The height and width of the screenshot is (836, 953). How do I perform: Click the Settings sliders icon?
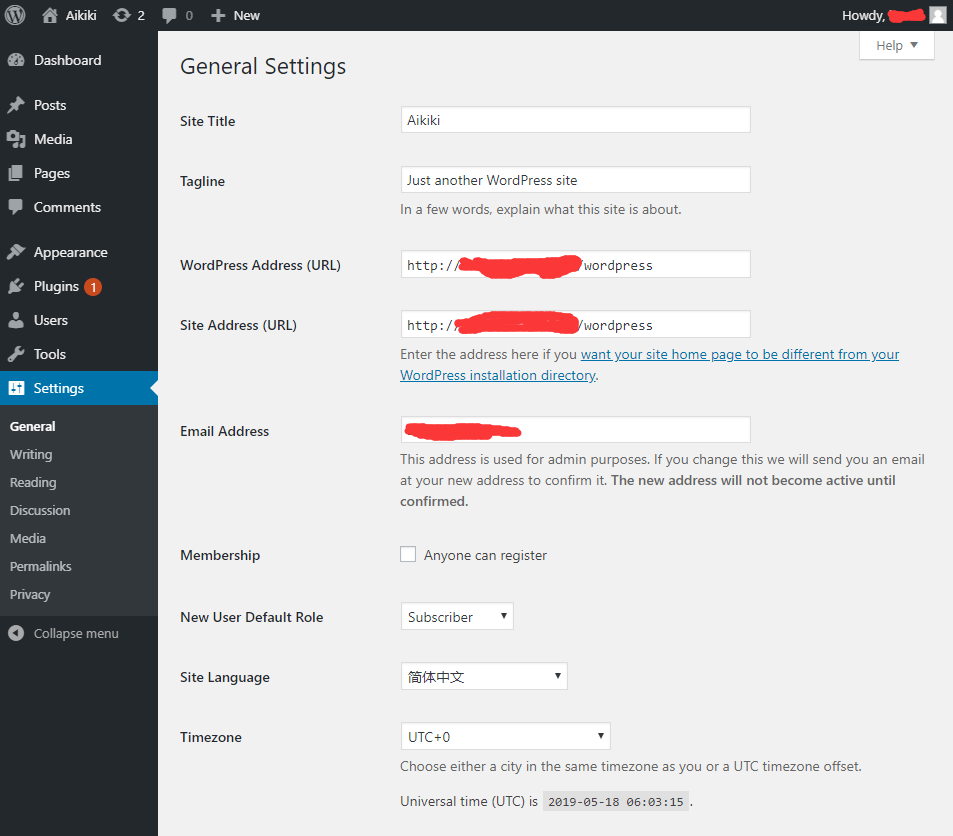point(16,388)
